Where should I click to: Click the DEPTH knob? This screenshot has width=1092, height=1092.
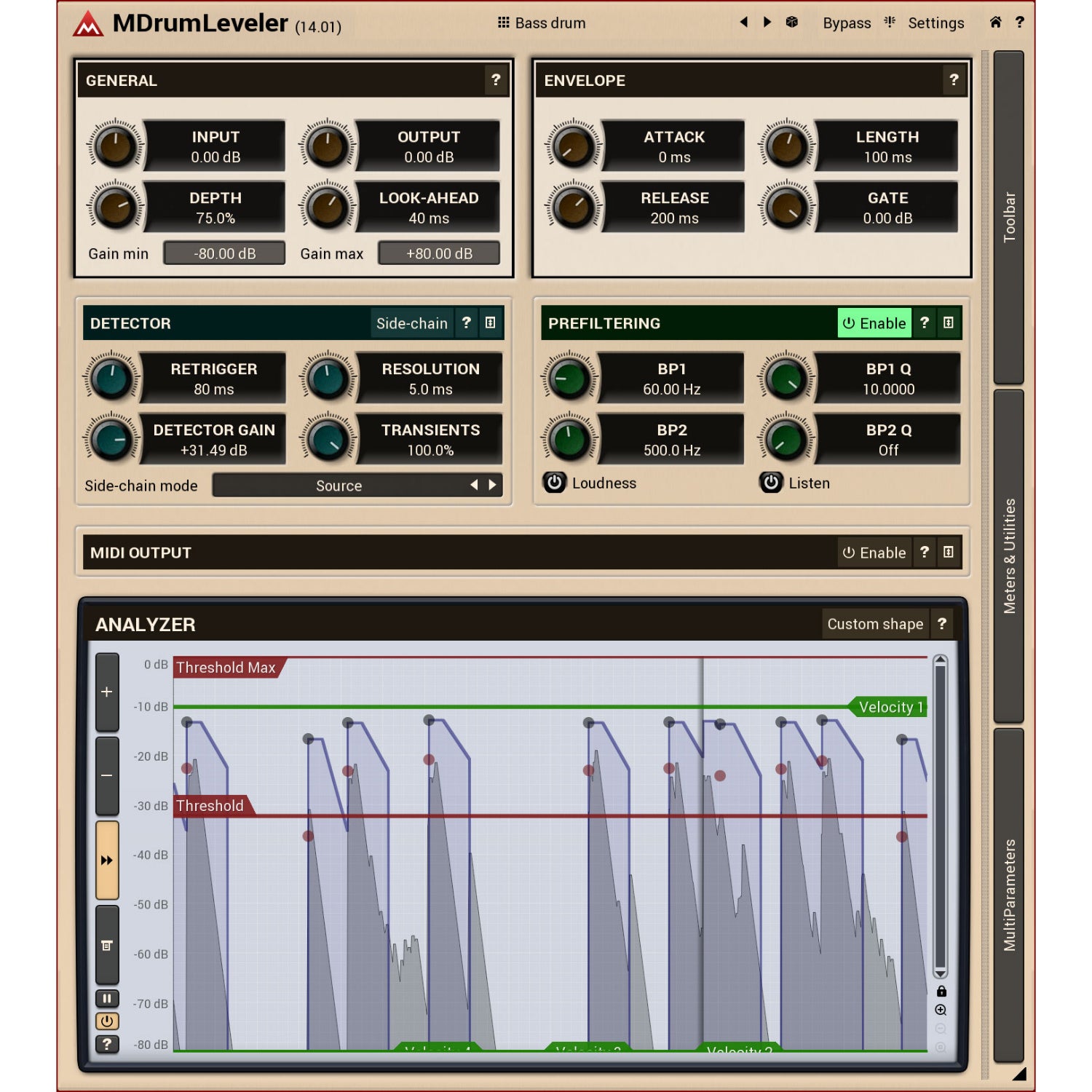(116, 207)
